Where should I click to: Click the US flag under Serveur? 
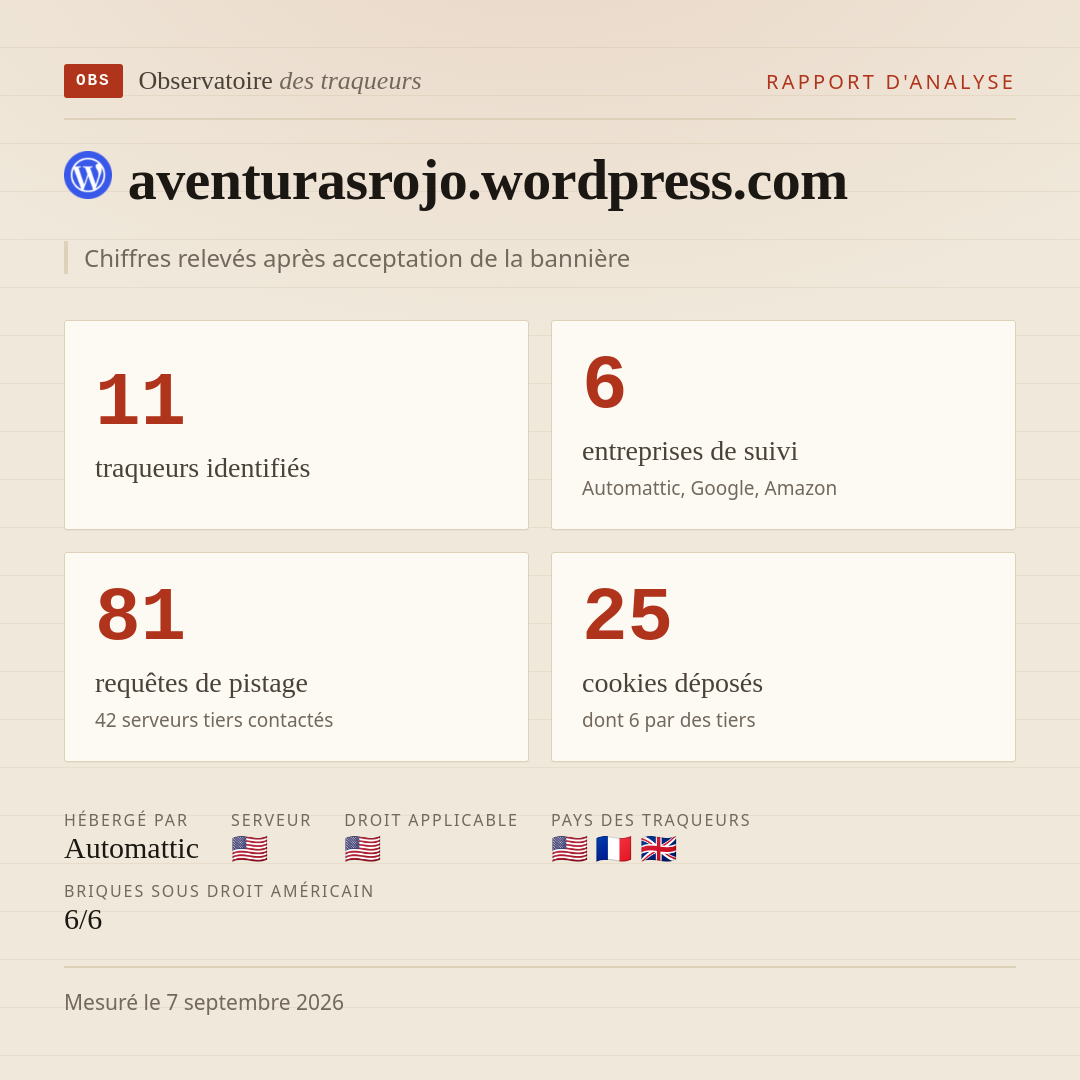coord(249,849)
